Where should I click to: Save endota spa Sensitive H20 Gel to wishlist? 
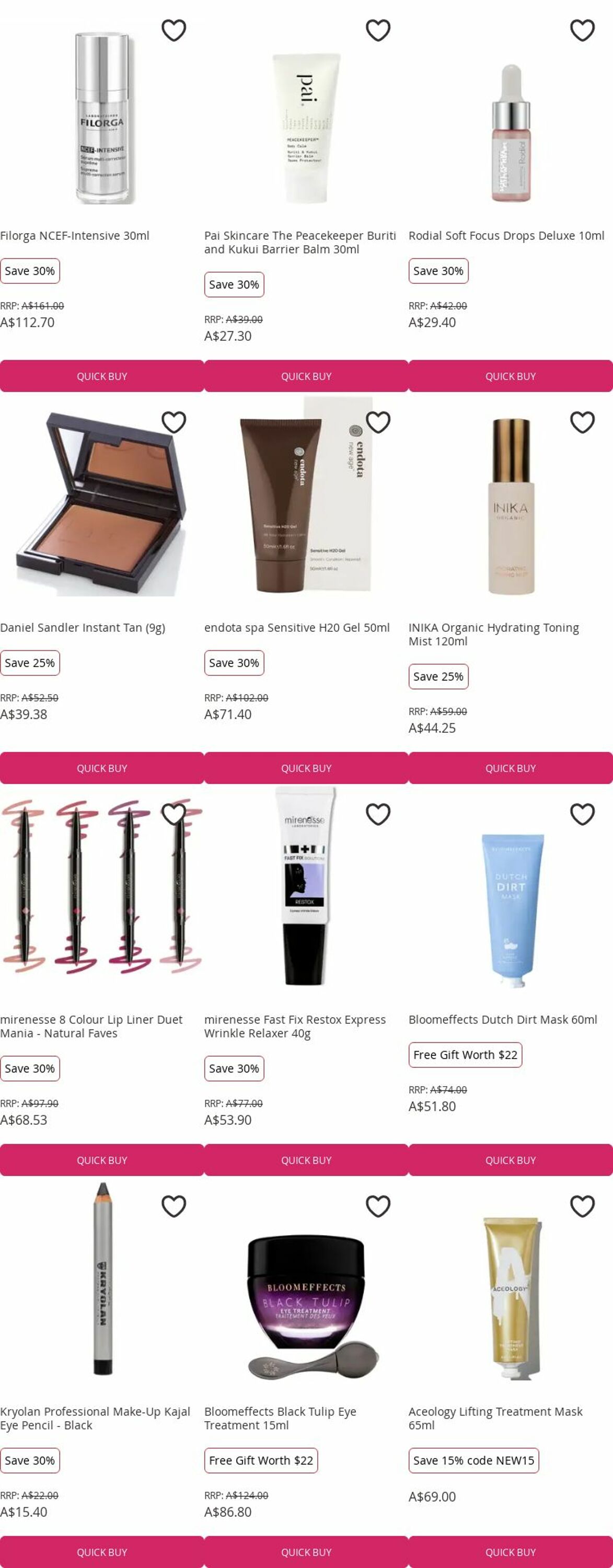click(x=378, y=422)
